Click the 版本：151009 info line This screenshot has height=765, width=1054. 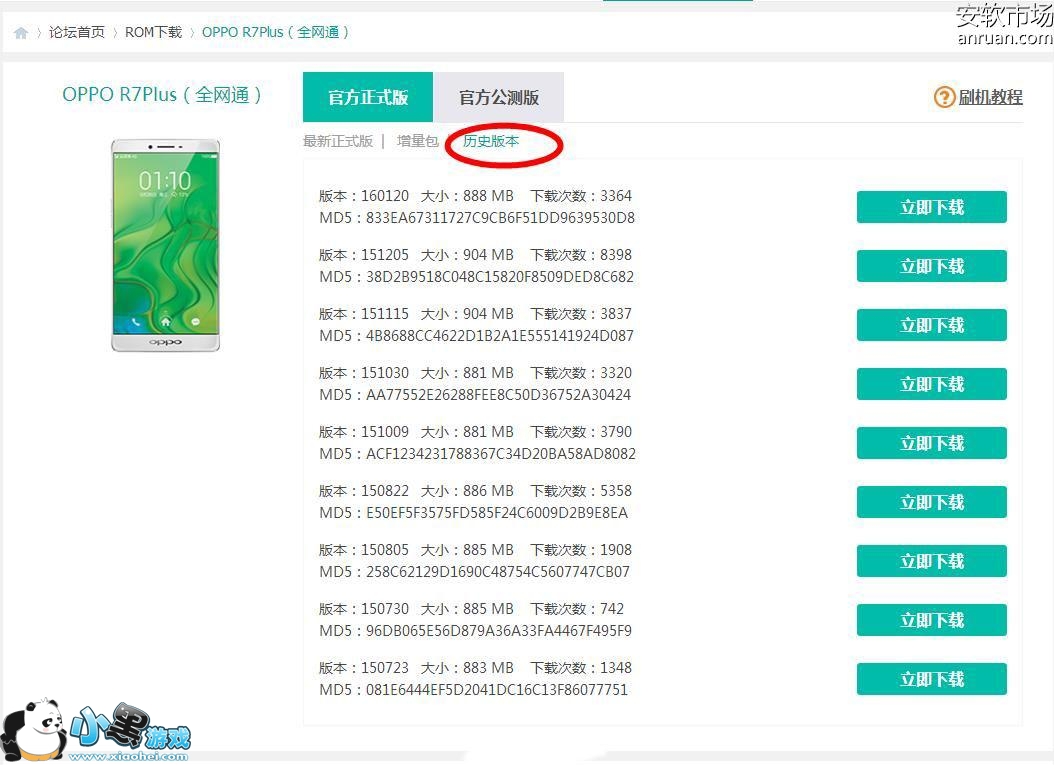point(475,432)
